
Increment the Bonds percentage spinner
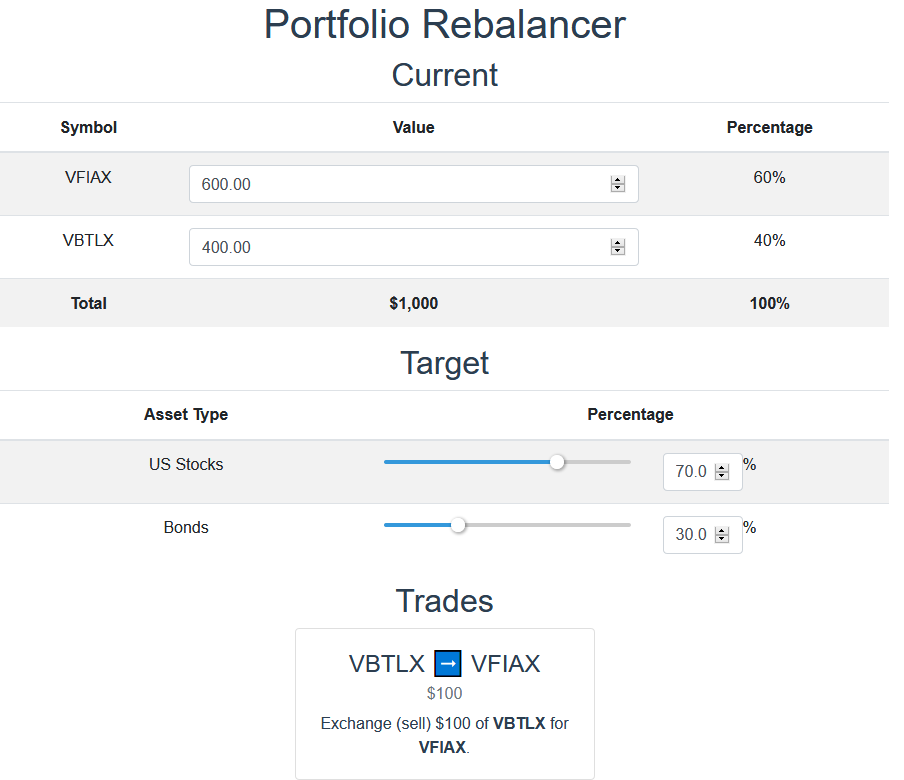coord(721,530)
